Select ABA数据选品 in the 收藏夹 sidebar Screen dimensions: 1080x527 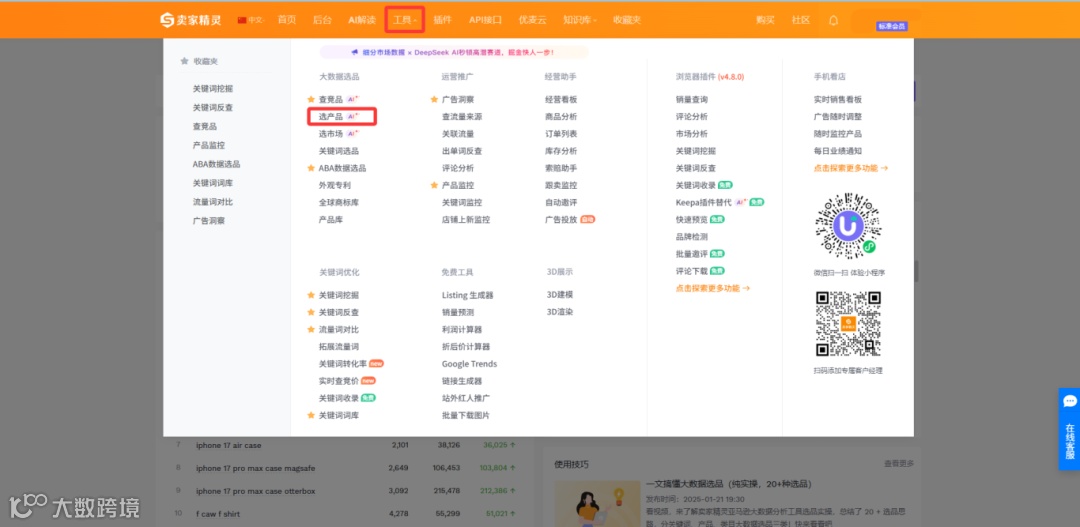pos(216,164)
